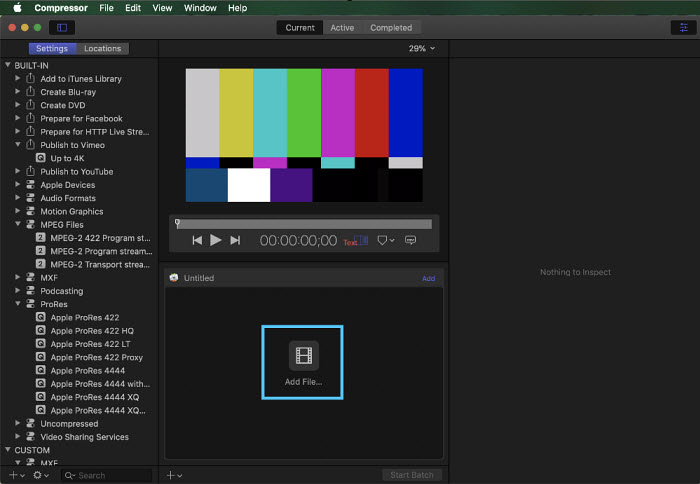
Task: Collapse the MPEG Files group
Action: [x=17, y=224]
